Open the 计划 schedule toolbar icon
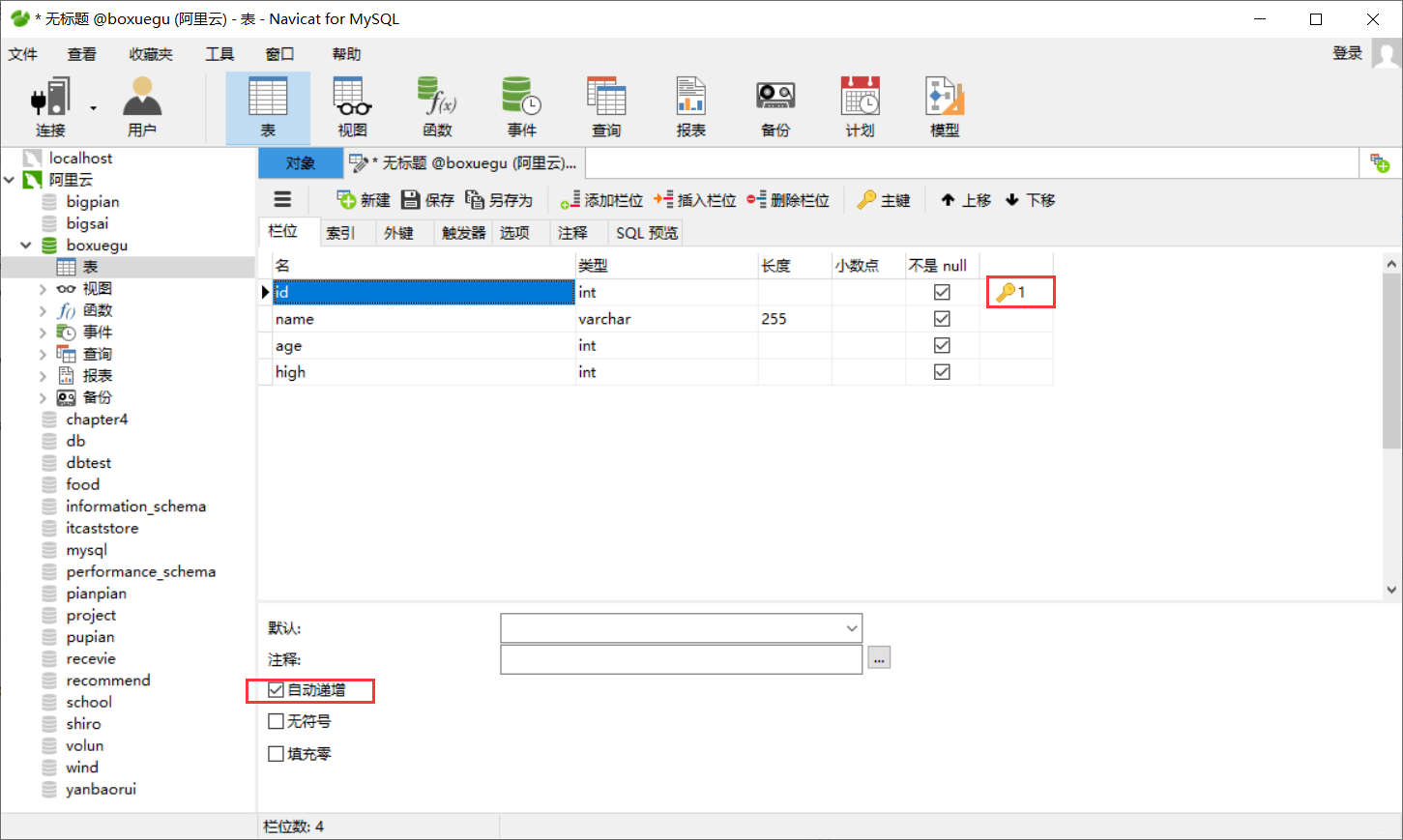 click(x=861, y=107)
